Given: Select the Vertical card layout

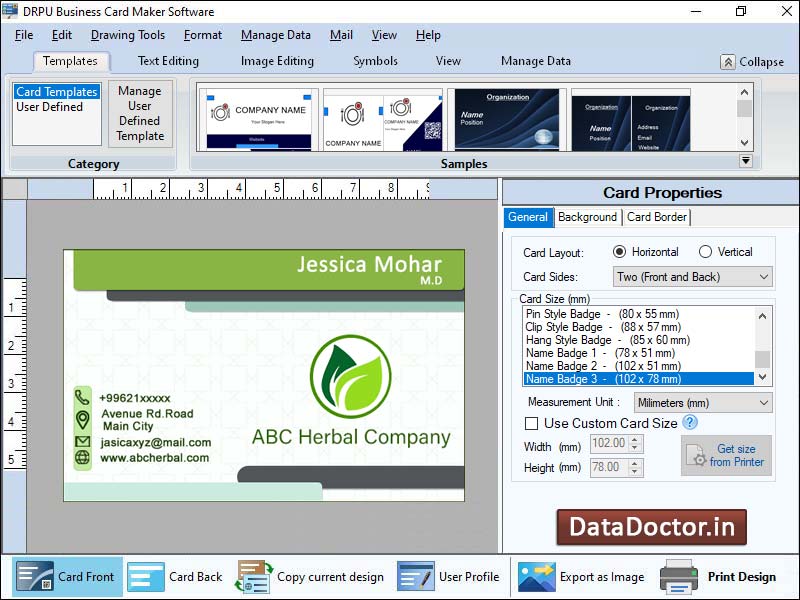Looking at the screenshot, I should click(x=705, y=251).
